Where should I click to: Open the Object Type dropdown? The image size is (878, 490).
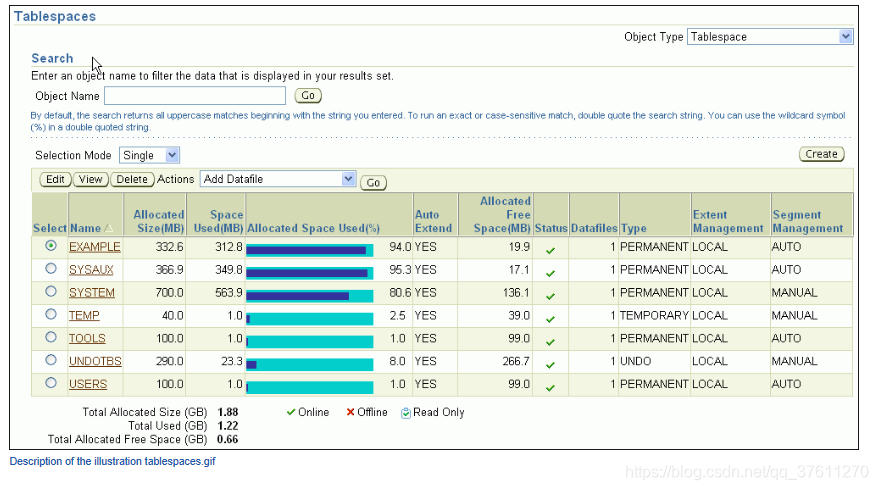pyautogui.click(x=769, y=37)
